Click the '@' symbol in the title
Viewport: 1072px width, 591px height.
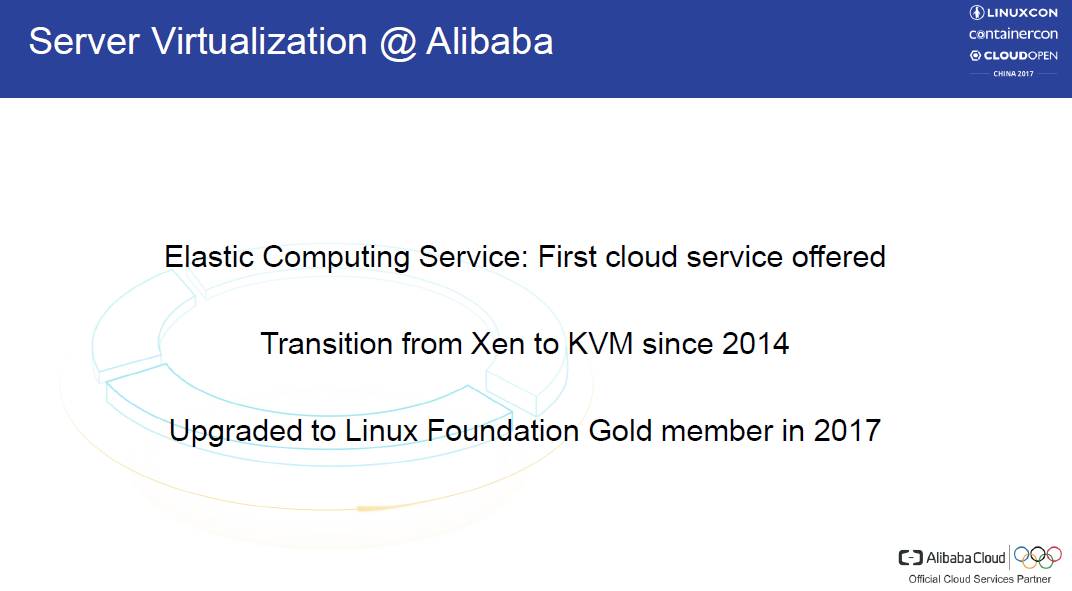pos(397,42)
